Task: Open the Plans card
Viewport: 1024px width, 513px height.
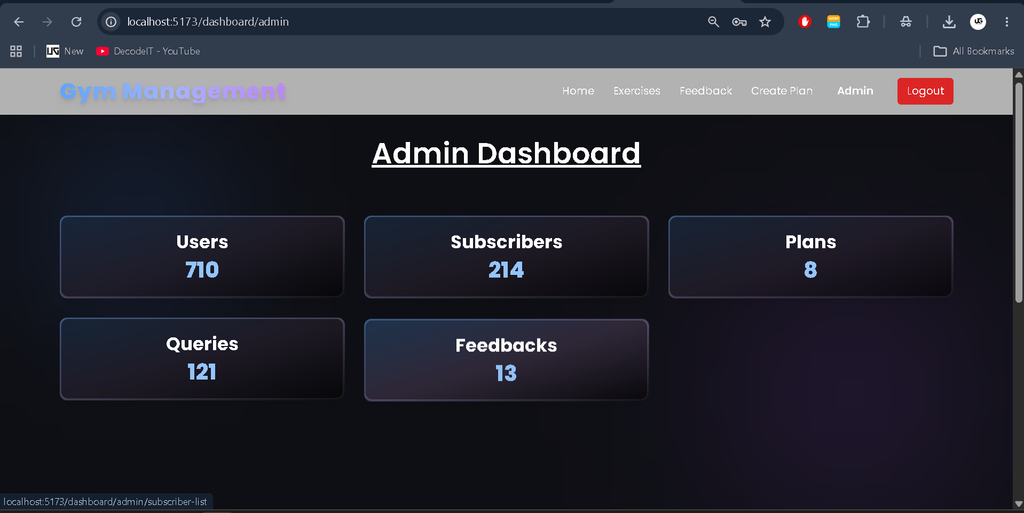Action: pyautogui.click(x=810, y=256)
